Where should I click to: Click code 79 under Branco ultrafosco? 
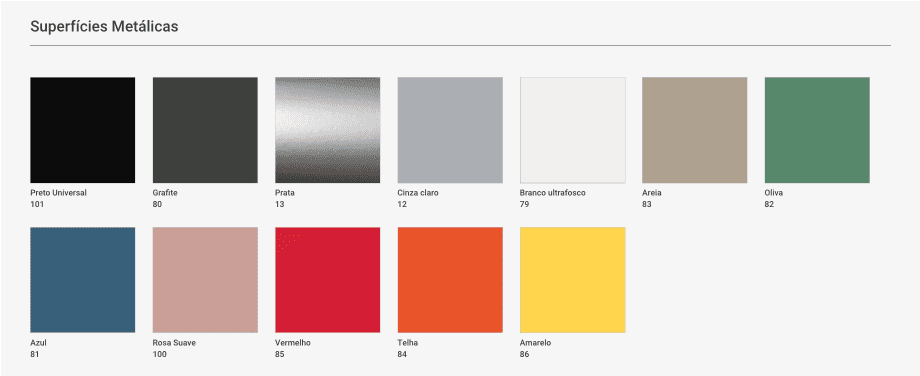pos(525,205)
